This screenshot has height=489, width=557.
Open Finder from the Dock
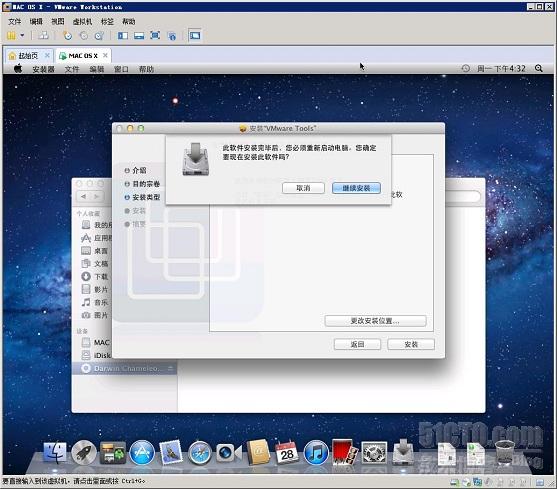click(55, 452)
